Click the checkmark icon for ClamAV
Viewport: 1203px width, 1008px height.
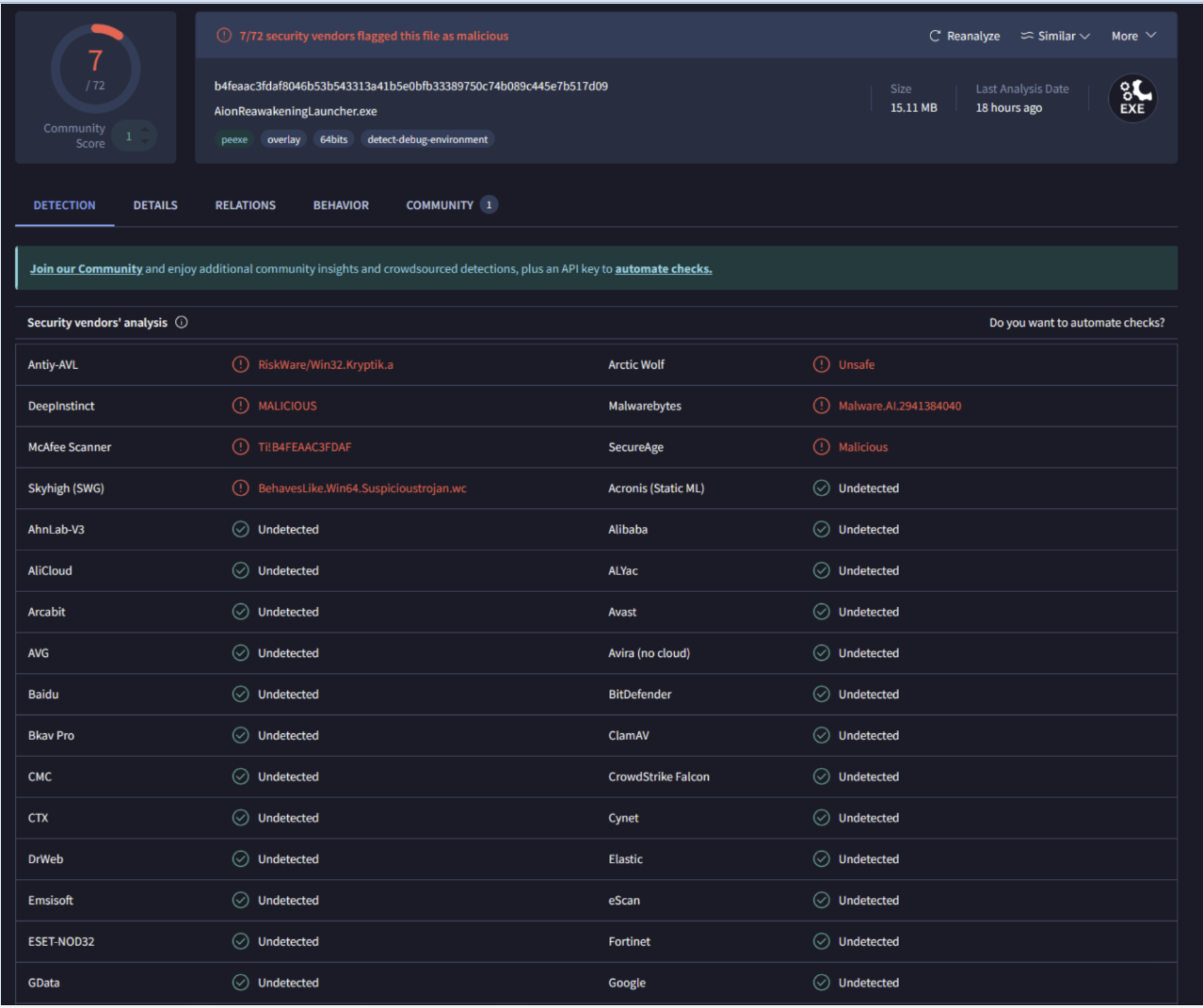(822, 735)
